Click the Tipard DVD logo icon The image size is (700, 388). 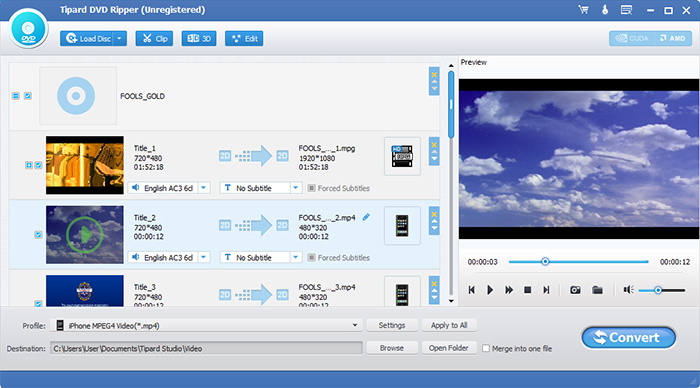(x=28, y=29)
